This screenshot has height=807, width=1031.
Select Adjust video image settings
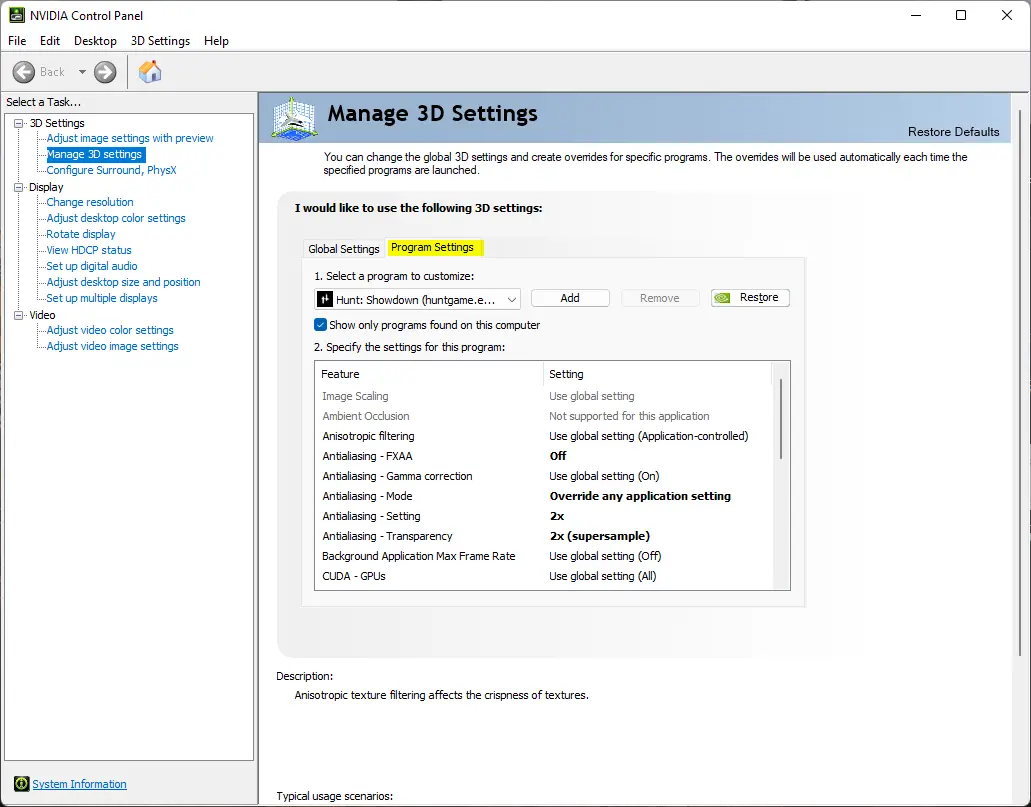pyautogui.click(x=112, y=346)
